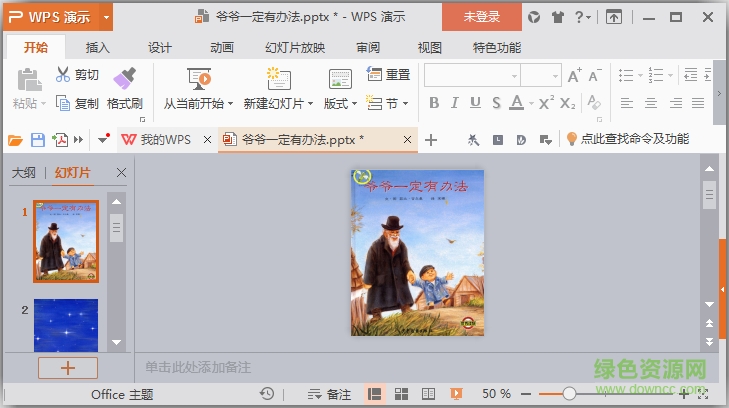Export to PDF icon in quick bar
Viewport: 729px width, 408px height.
60,140
